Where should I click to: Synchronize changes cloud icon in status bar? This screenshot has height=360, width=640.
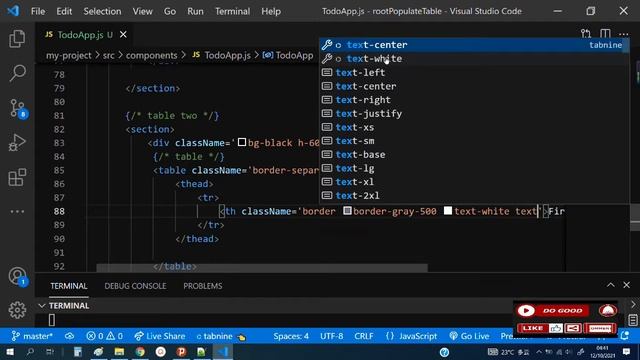click(69, 336)
